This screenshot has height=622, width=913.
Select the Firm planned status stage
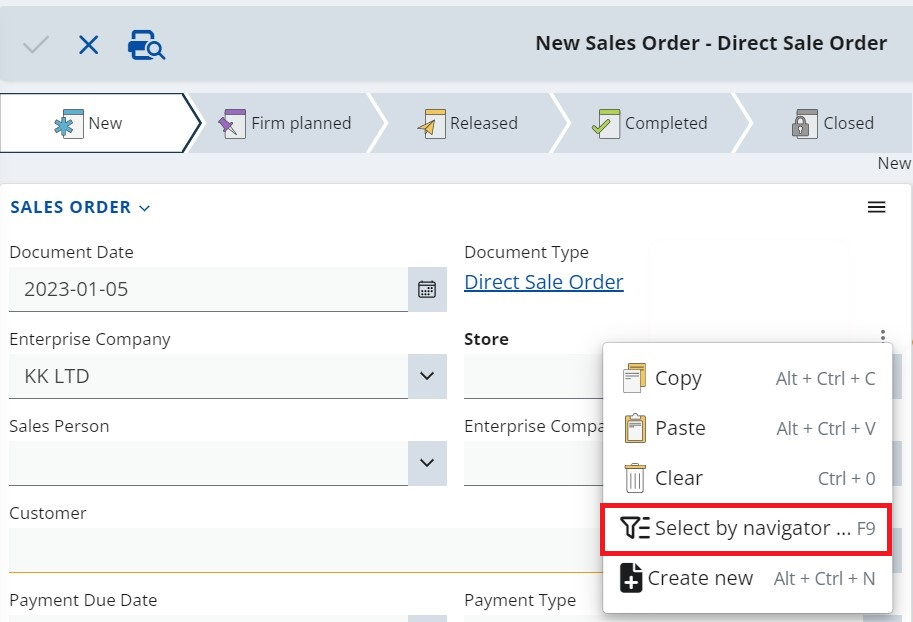(285, 123)
